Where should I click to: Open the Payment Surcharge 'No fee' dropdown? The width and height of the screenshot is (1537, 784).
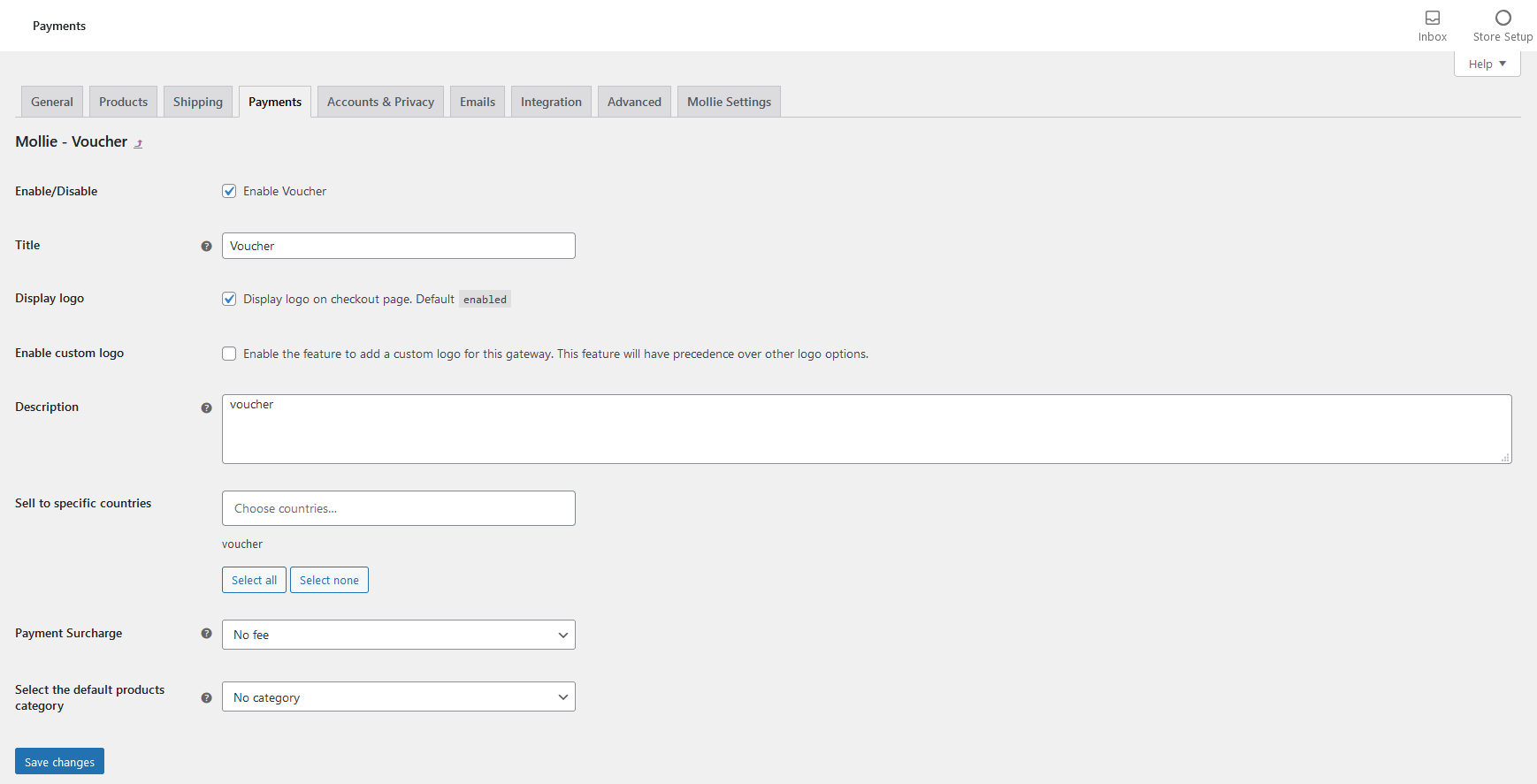click(399, 635)
